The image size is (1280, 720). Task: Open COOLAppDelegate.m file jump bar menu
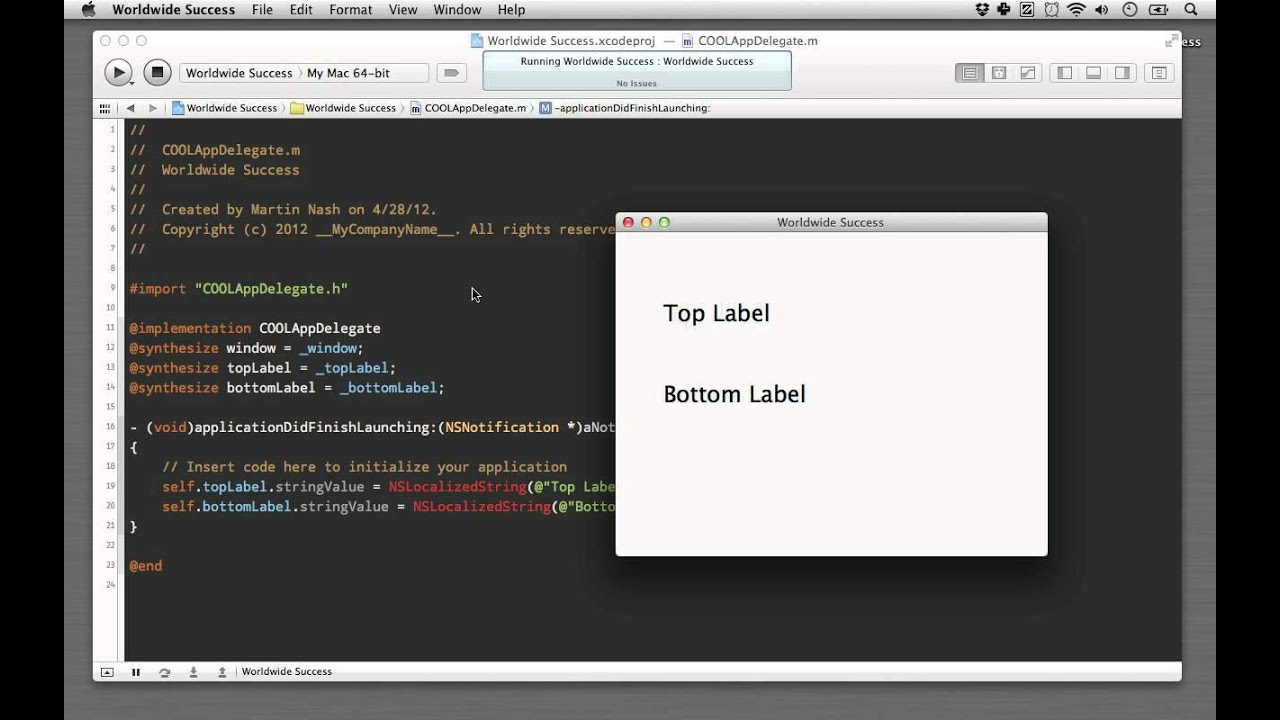(468, 108)
